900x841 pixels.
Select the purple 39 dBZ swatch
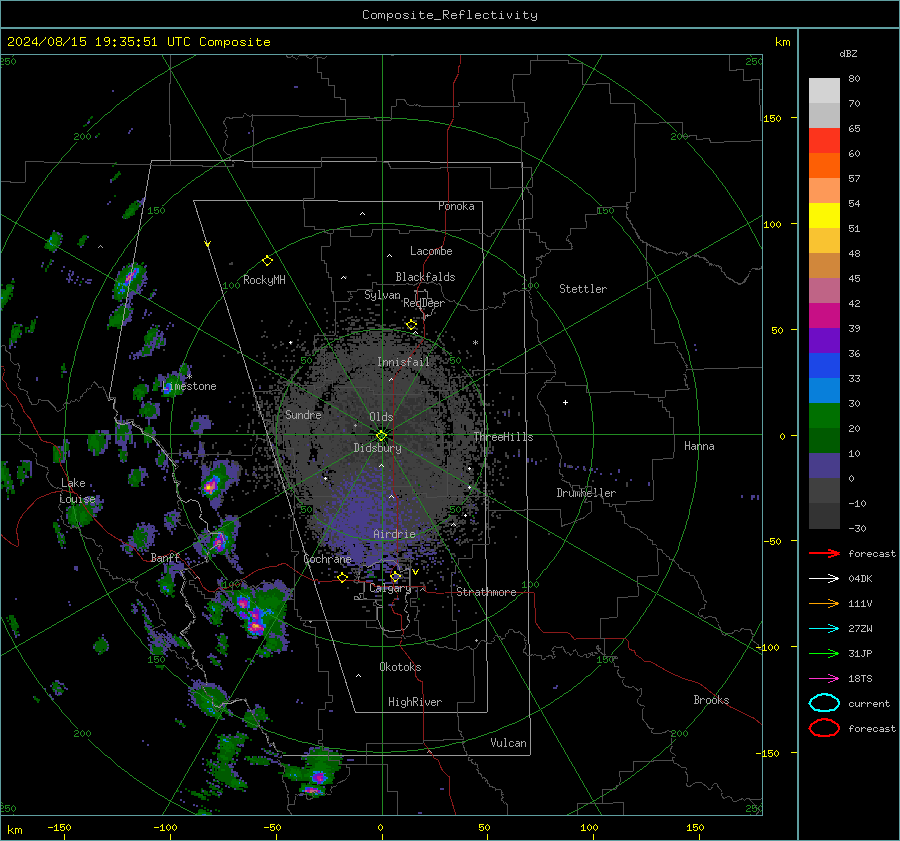point(824,340)
